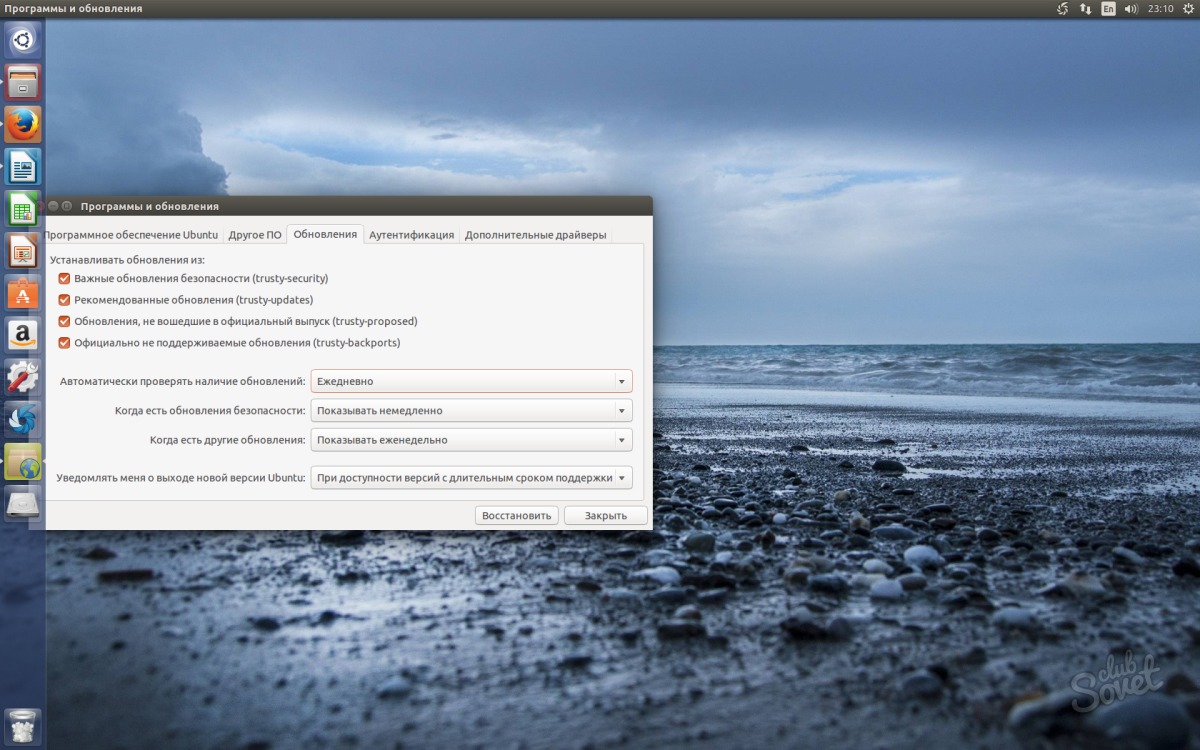Open the network connections indicator
Viewport: 1200px width, 750px height.
tap(1085, 9)
